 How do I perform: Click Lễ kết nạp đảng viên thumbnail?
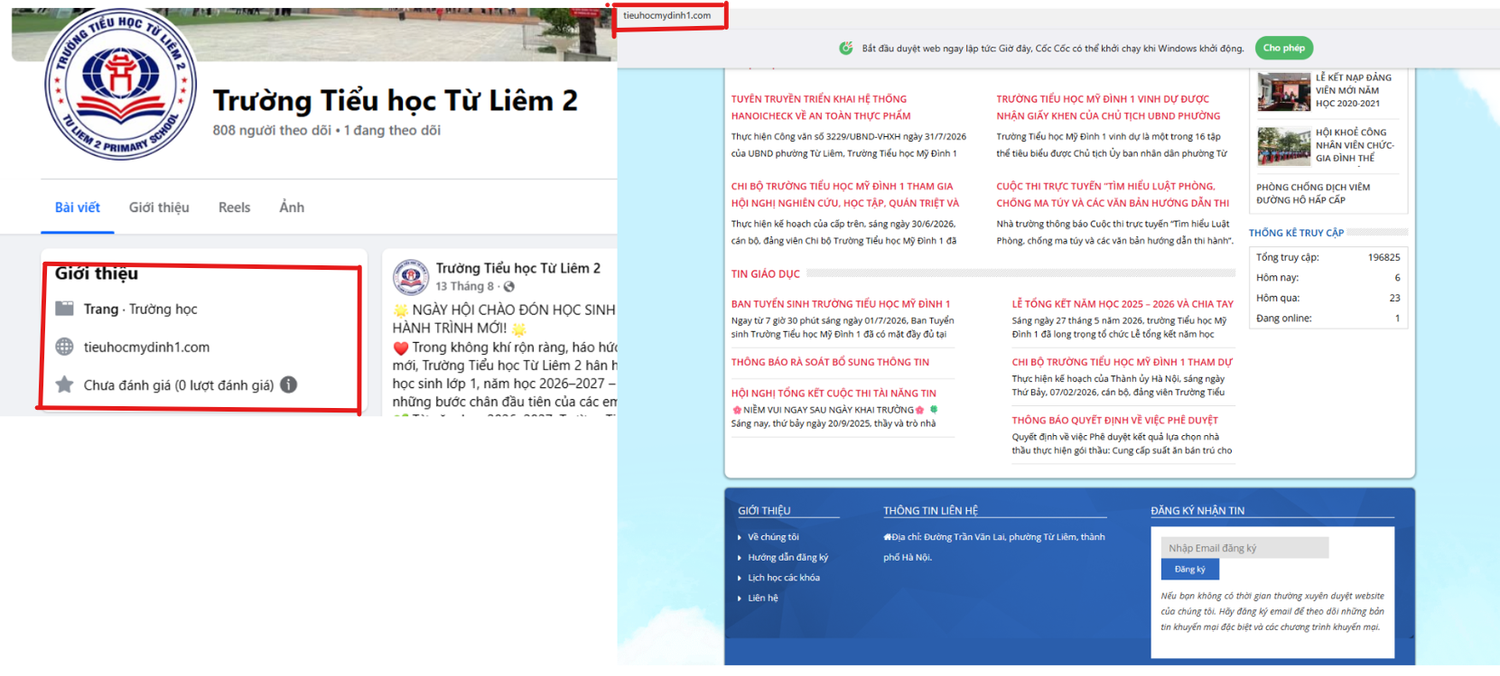point(1284,92)
